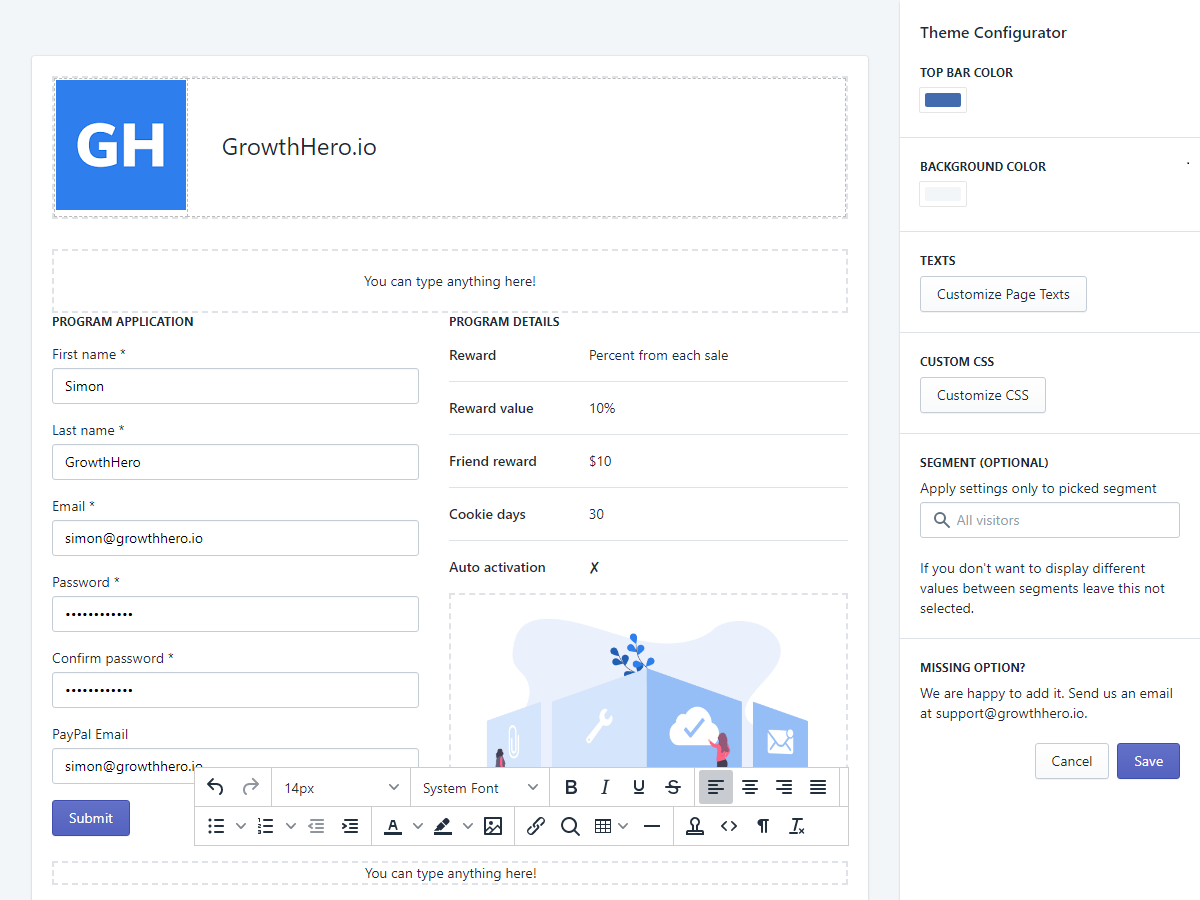Click the GrowthHero.io header text
This screenshot has height=900, width=1200.
pyautogui.click(x=299, y=147)
